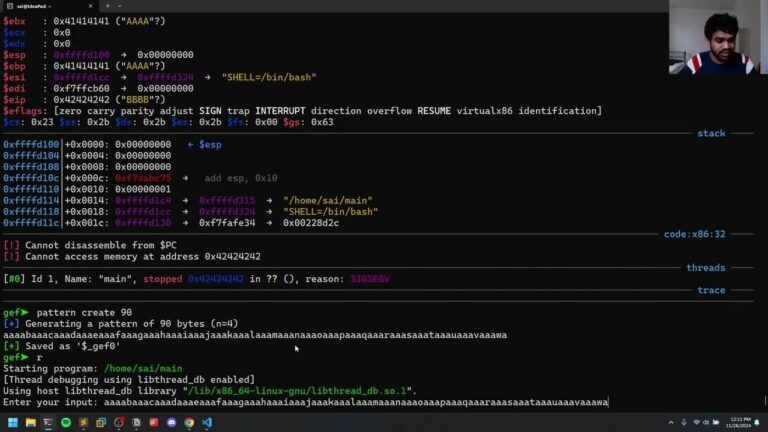Screen dimensions: 768x432
Task: Open Google Chrome from the taskbar
Action: pyautogui.click(x=188, y=423)
